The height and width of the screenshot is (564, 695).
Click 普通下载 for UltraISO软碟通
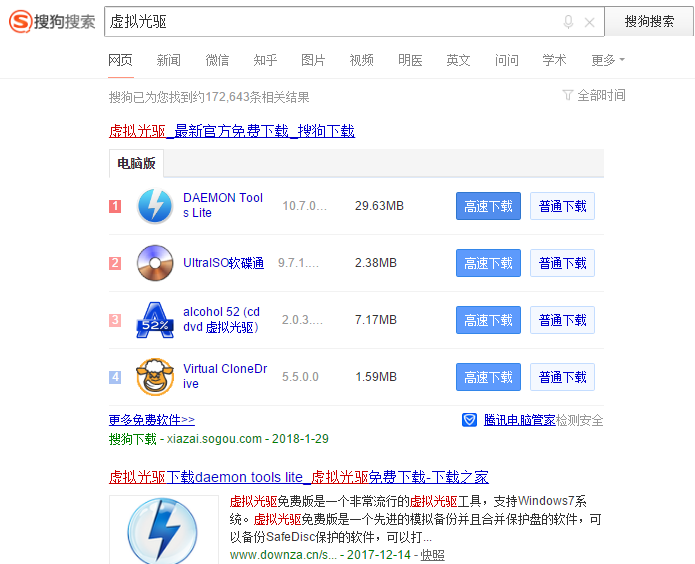562,263
